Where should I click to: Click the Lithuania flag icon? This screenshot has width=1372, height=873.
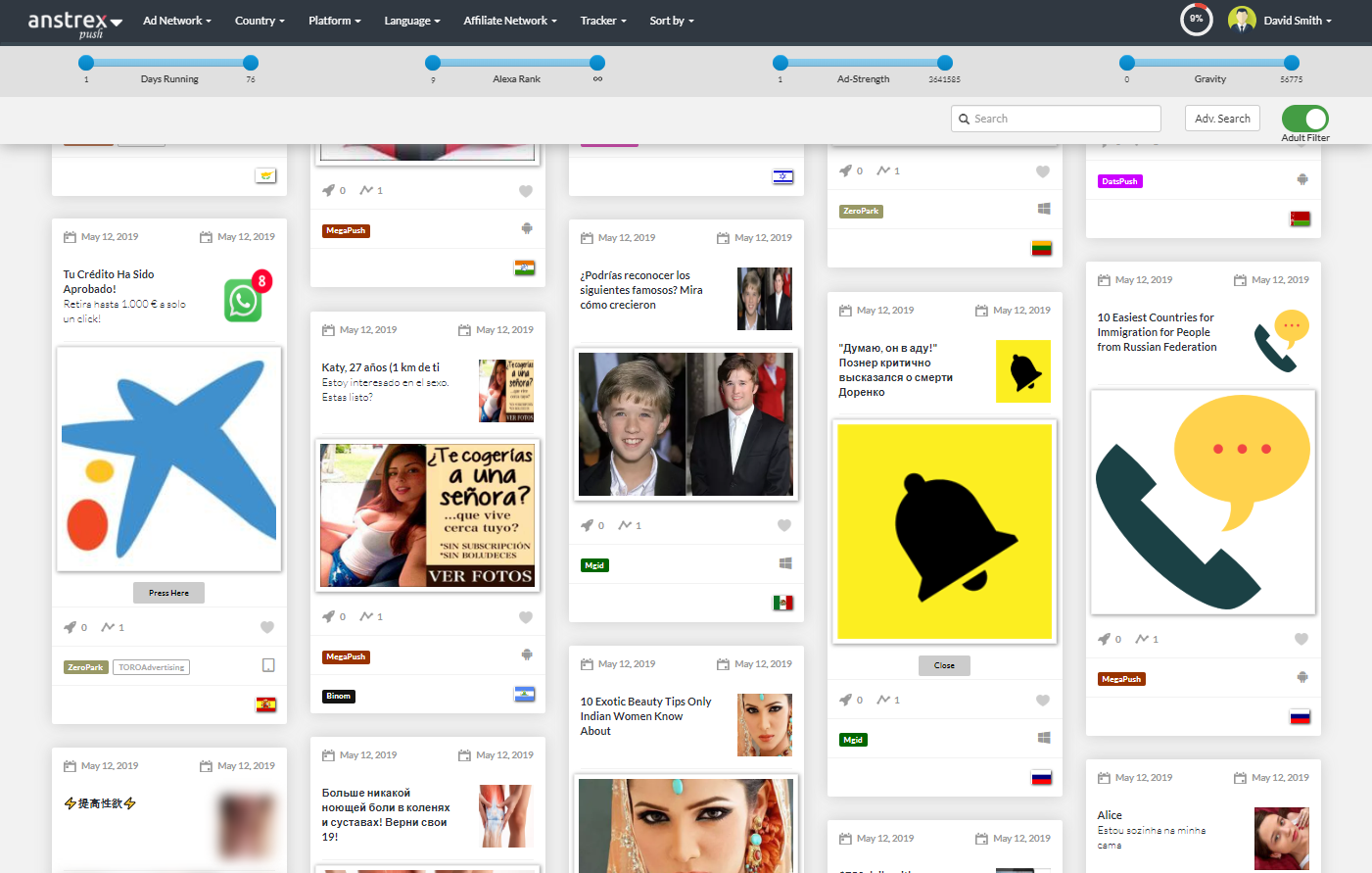pos(1041,248)
